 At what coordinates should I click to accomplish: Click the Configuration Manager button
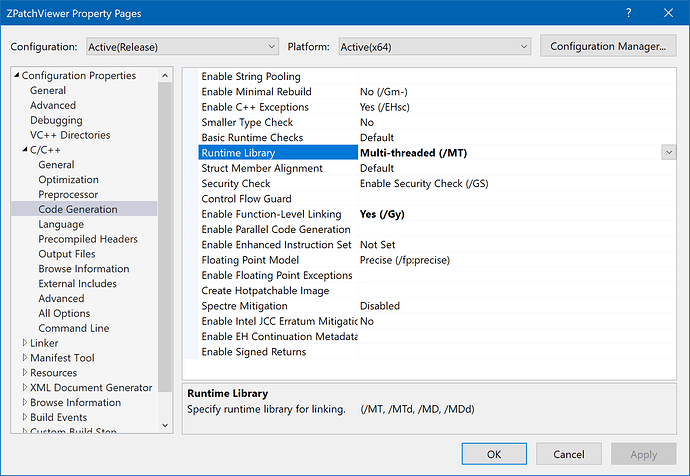[x=608, y=46]
